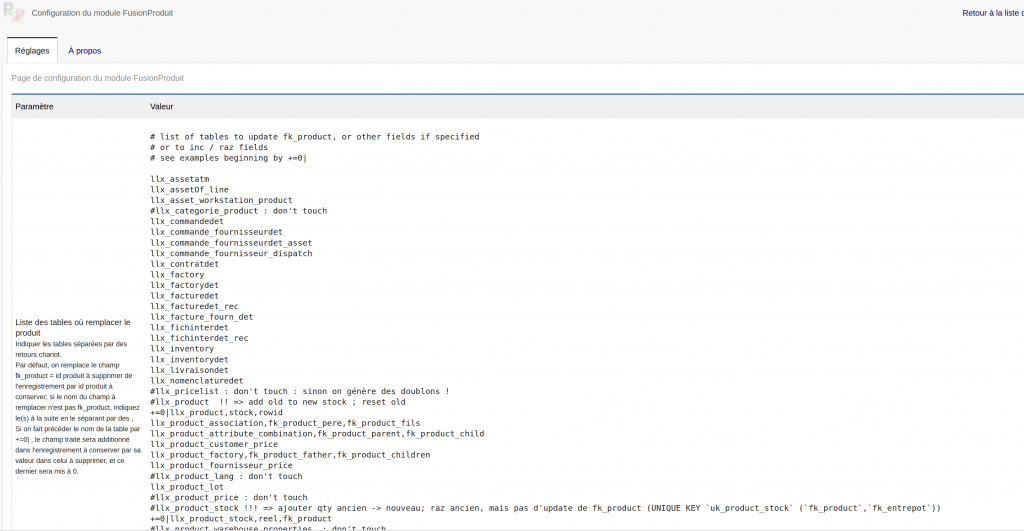The image size is (1024, 531).
Task: Click the llx_product_association line
Action: tap(285, 423)
